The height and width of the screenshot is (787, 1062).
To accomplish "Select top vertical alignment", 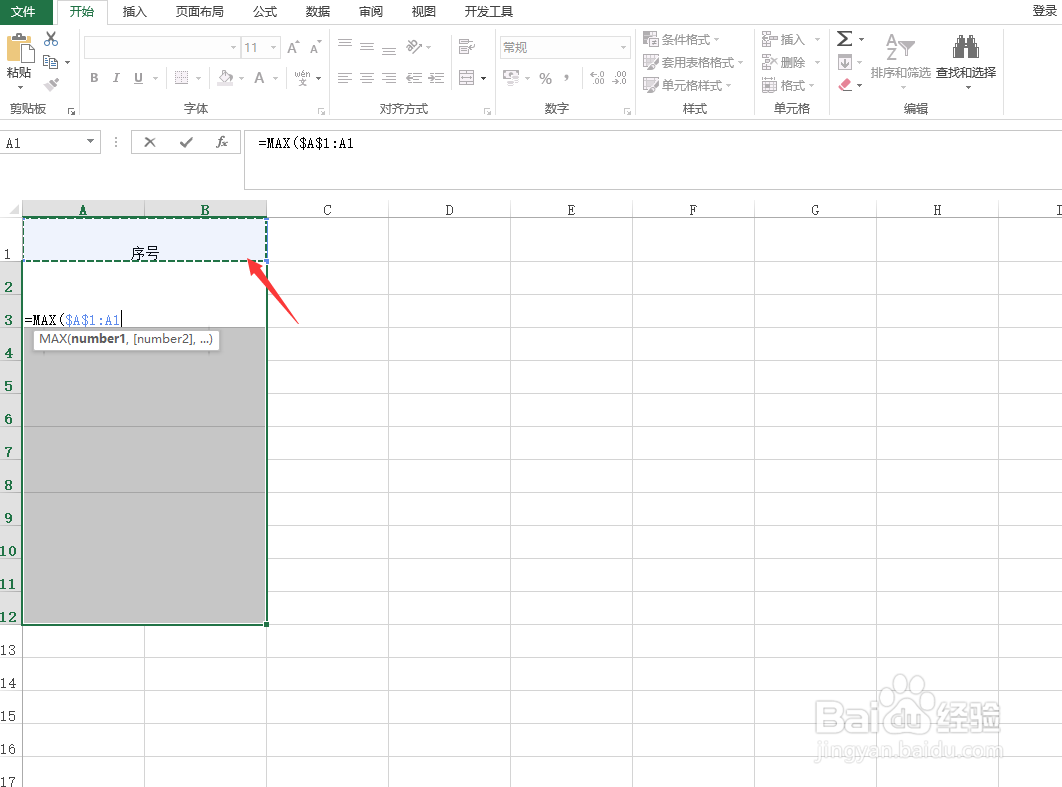I will pyautogui.click(x=345, y=45).
